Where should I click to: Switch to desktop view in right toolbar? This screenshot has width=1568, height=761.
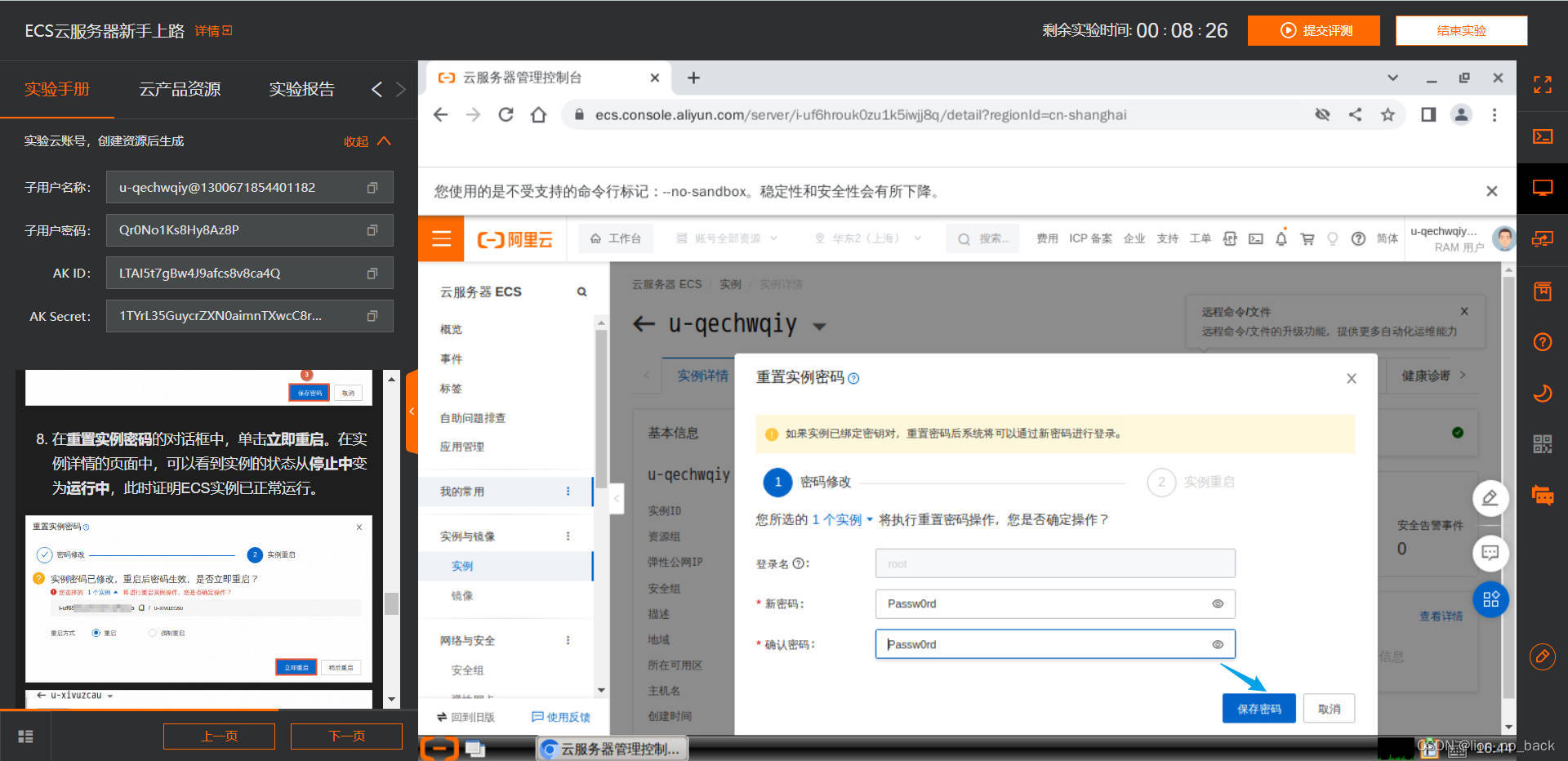click(1543, 188)
